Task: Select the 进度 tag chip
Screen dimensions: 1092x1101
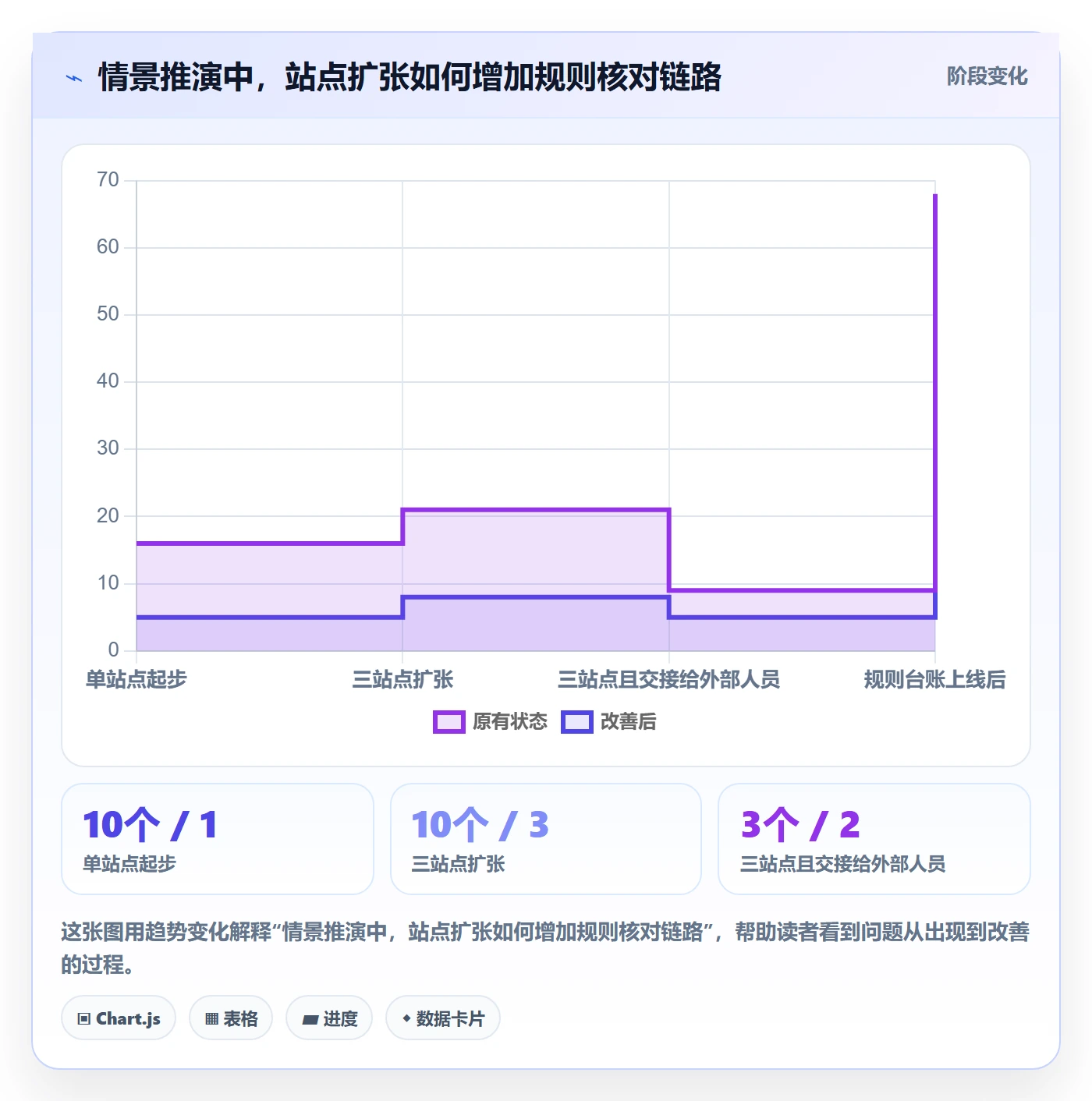Action: point(329,1018)
